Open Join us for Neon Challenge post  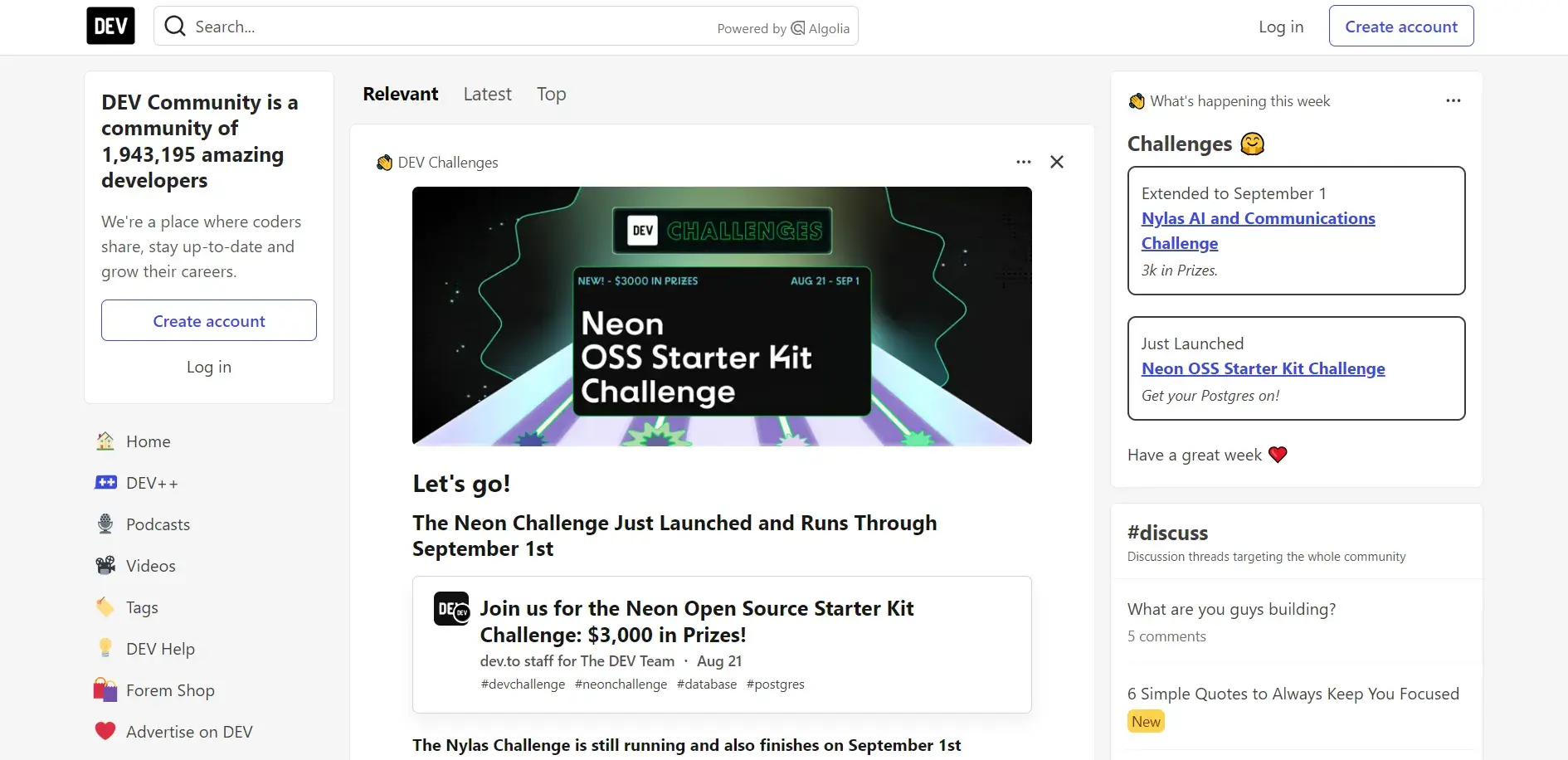696,621
